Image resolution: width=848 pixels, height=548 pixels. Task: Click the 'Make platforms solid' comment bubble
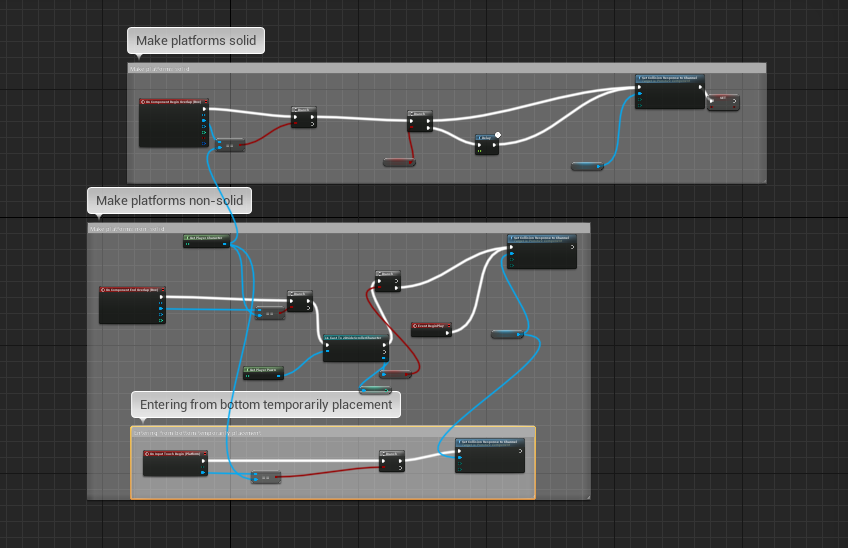196,41
